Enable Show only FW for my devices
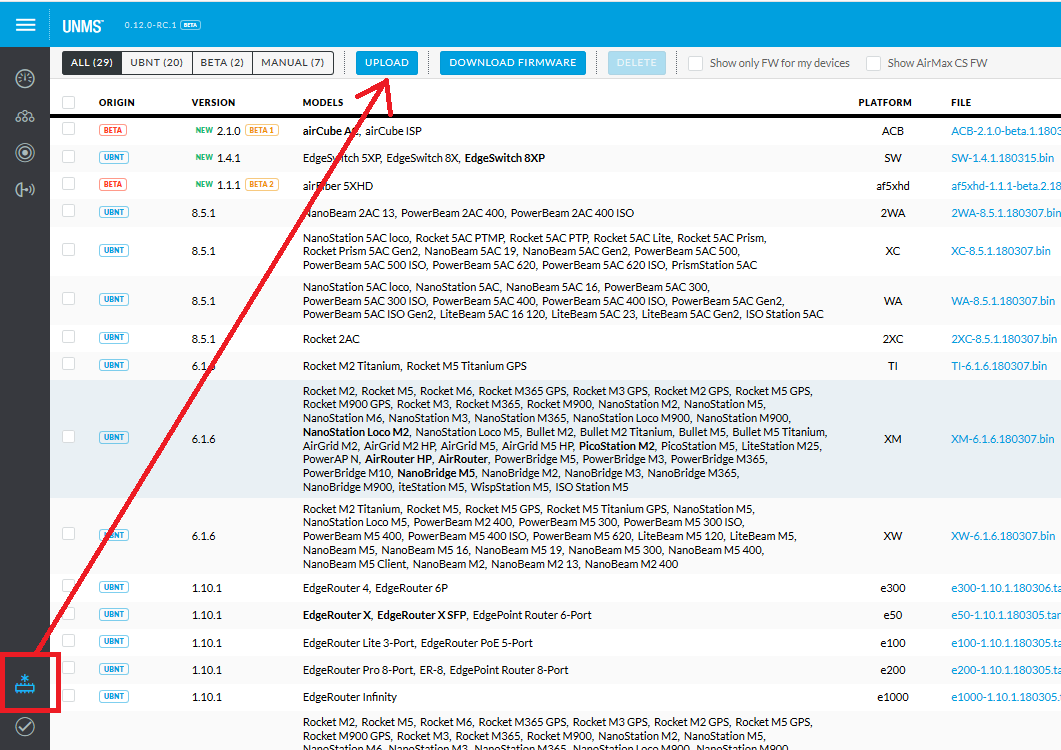Viewport: 1061px width, 750px height. coord(696,63)
